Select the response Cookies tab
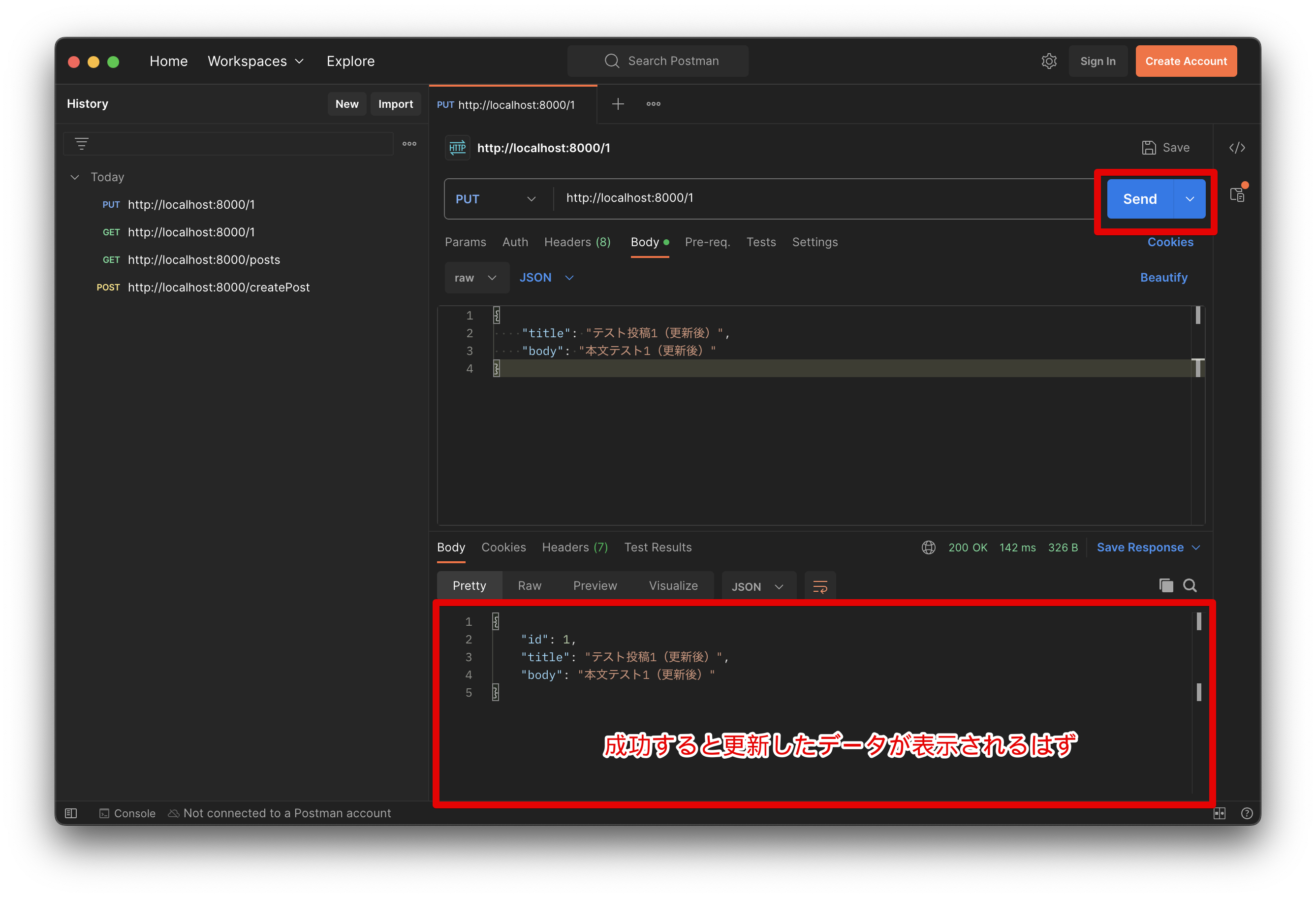This screenshot has height=898, width=1316. [503, 547]
